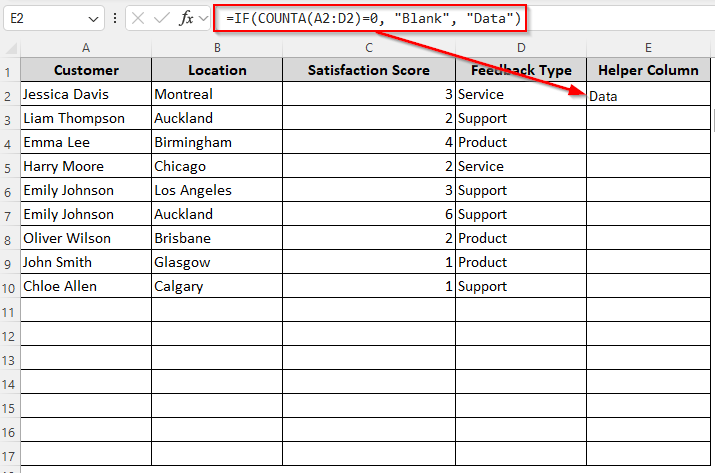Click the Select All corner triangle
Screen dimensions: 715x473
click(x=10, y=48)
